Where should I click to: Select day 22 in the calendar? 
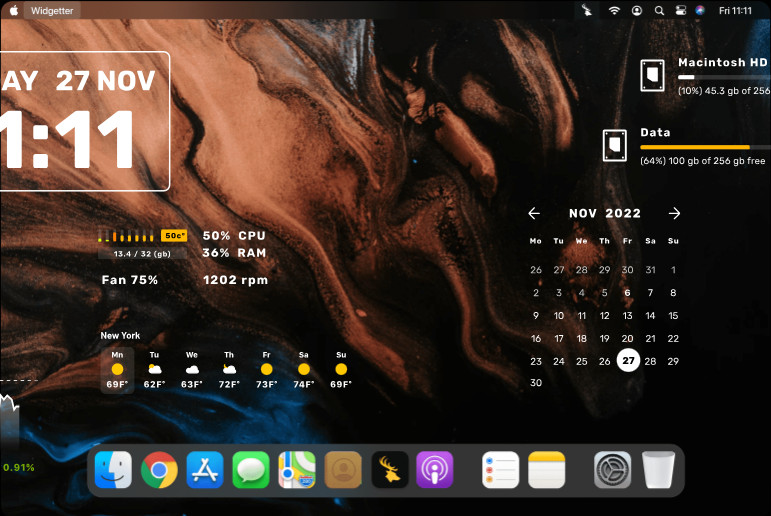(x=673, y=338)
